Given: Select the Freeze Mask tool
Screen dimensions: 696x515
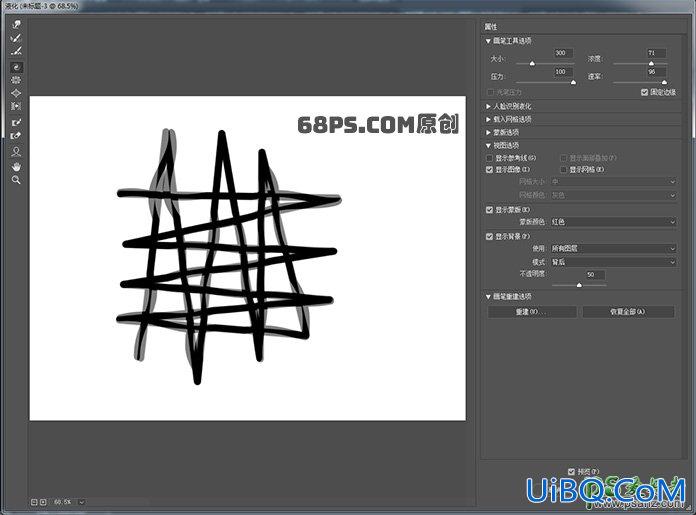Looking at the screenshot, I should [16, 123].
